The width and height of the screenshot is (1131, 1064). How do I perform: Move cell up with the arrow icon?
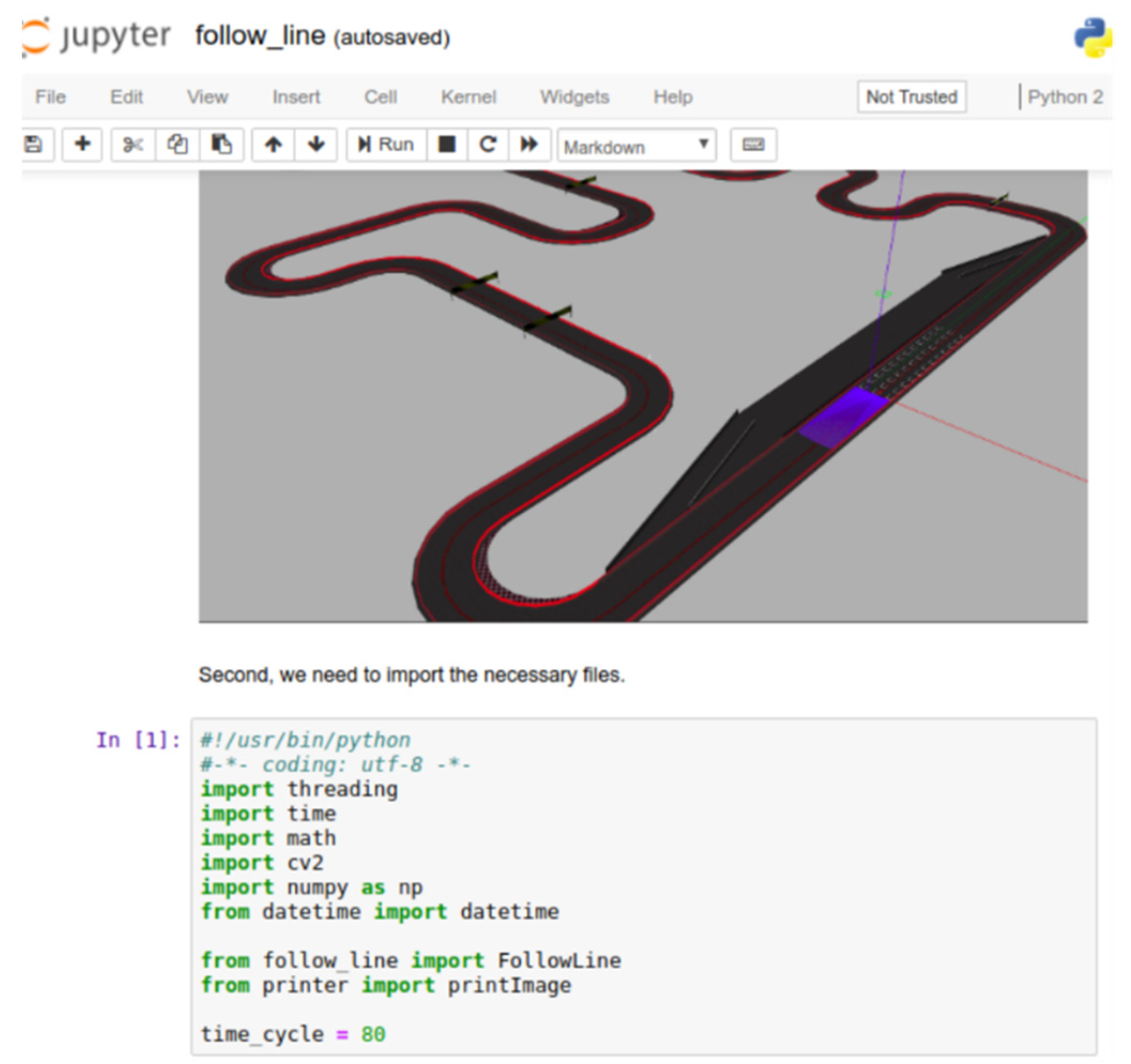274,145
